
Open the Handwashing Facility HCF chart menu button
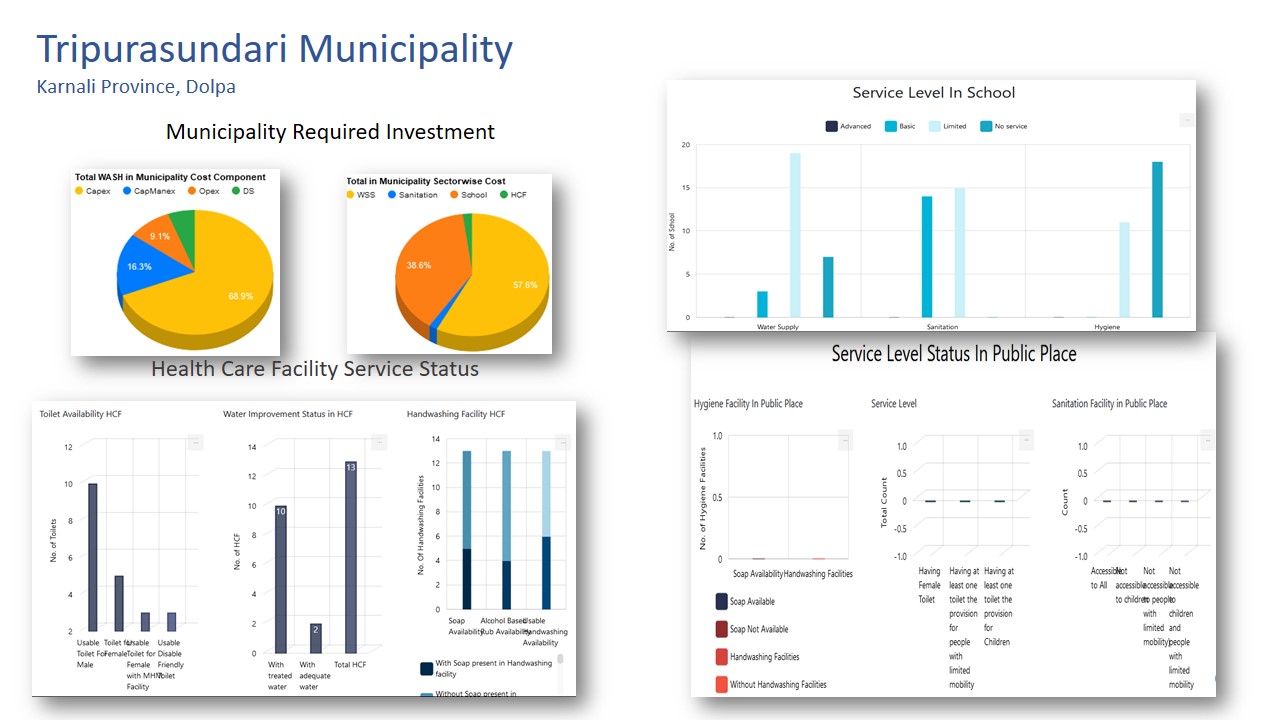pos(562,442)
